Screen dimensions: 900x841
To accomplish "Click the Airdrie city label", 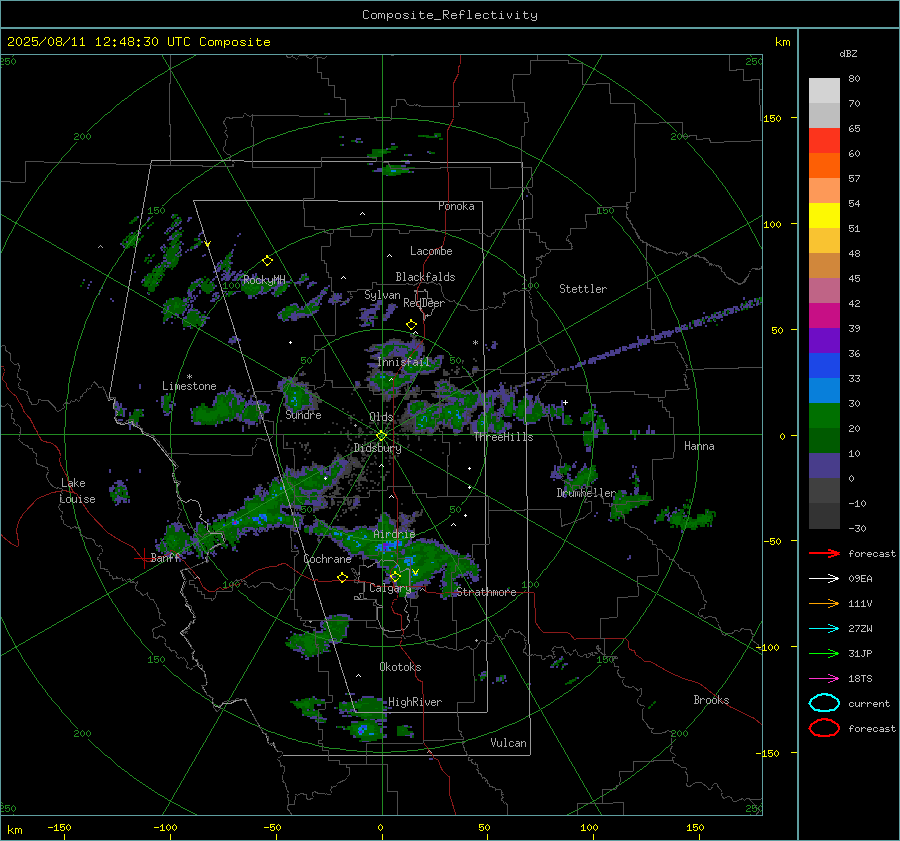I will (x=394, y=534).
